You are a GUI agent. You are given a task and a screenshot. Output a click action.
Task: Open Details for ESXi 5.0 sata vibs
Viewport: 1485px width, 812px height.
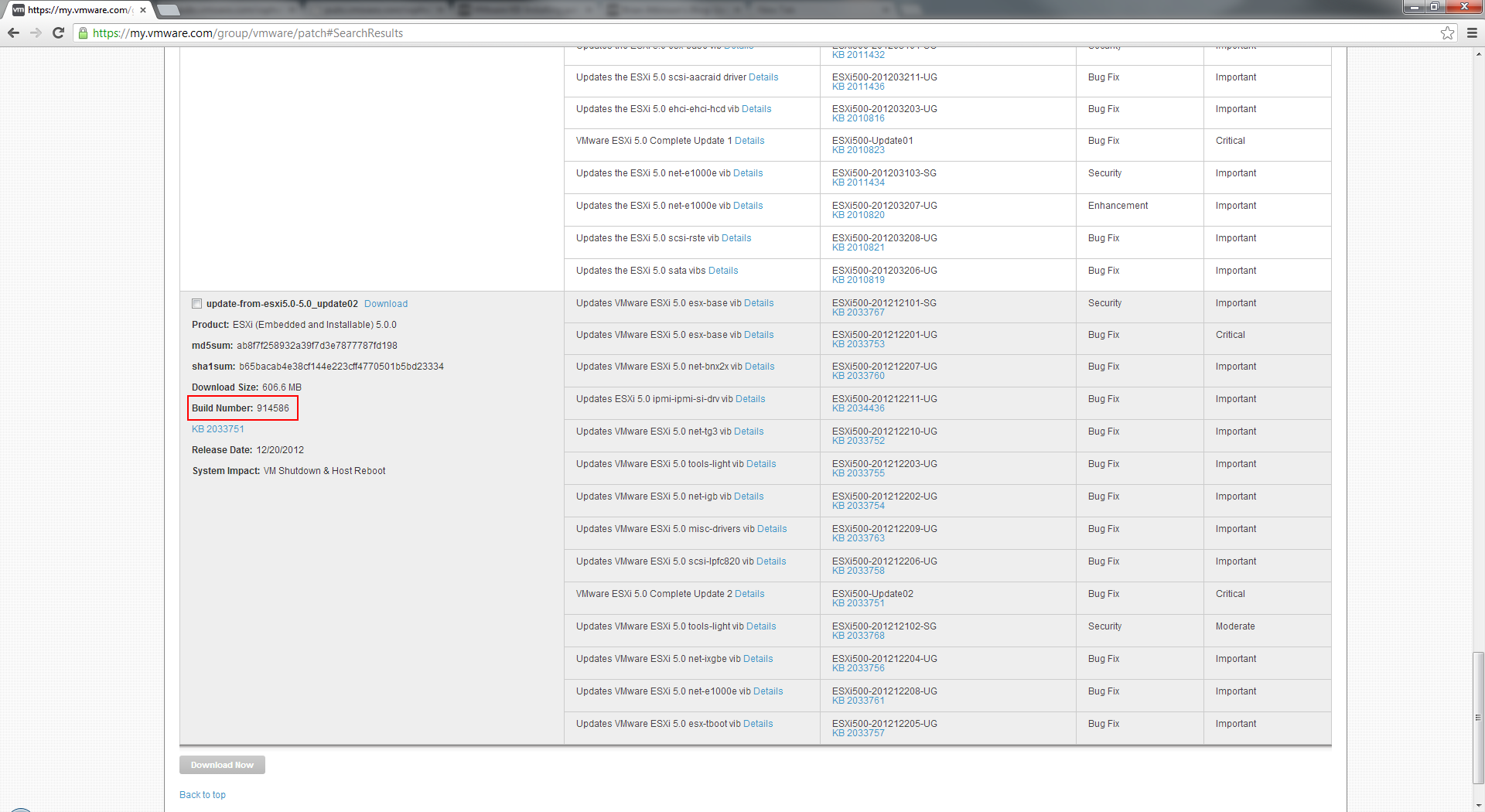click(723, 271)
